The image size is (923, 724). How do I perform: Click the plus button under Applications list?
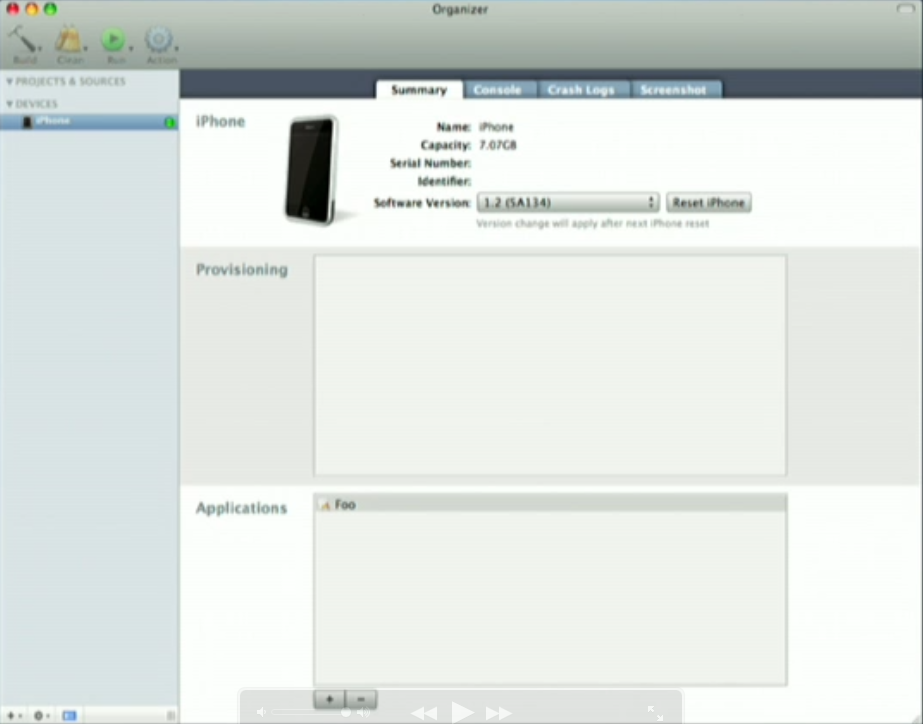pyautogui.click(x=328, y=699)
